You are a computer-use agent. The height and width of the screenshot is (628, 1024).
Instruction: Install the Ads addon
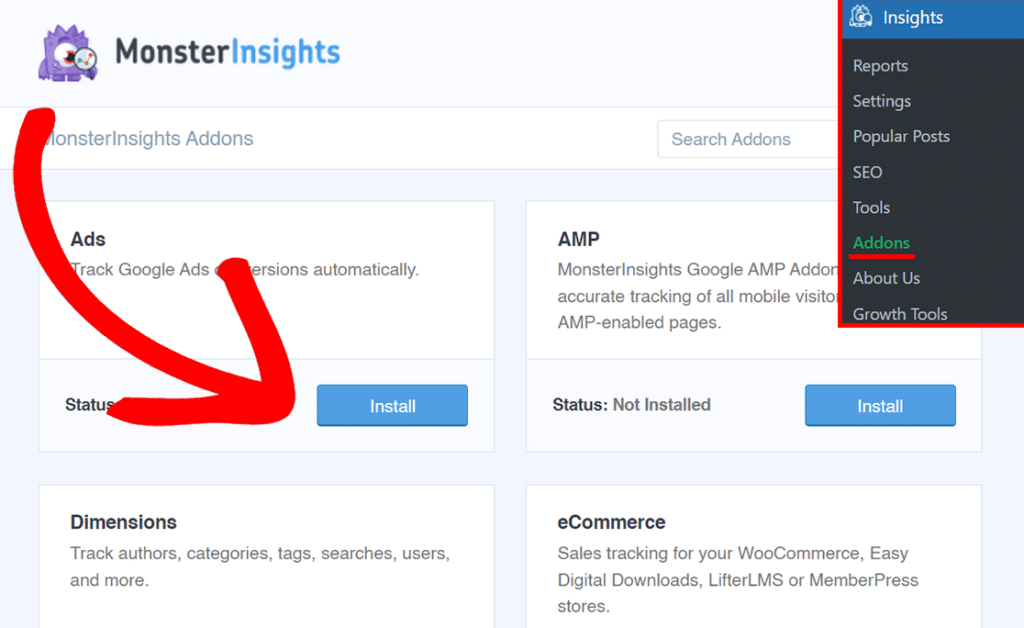[x=392, y=405]
